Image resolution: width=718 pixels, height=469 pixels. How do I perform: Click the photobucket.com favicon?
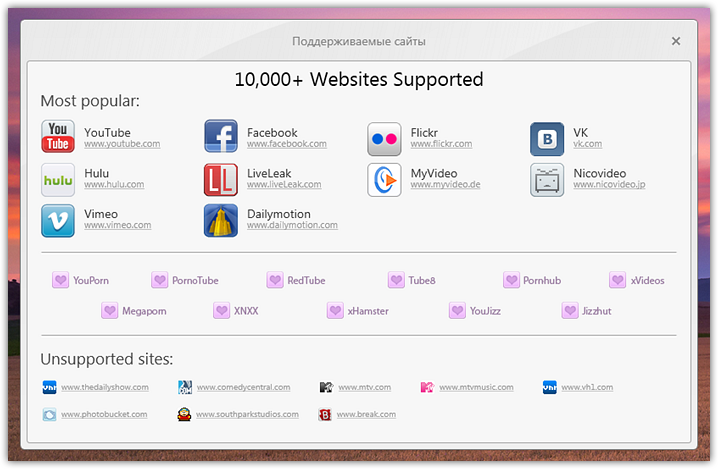point(49,414)
